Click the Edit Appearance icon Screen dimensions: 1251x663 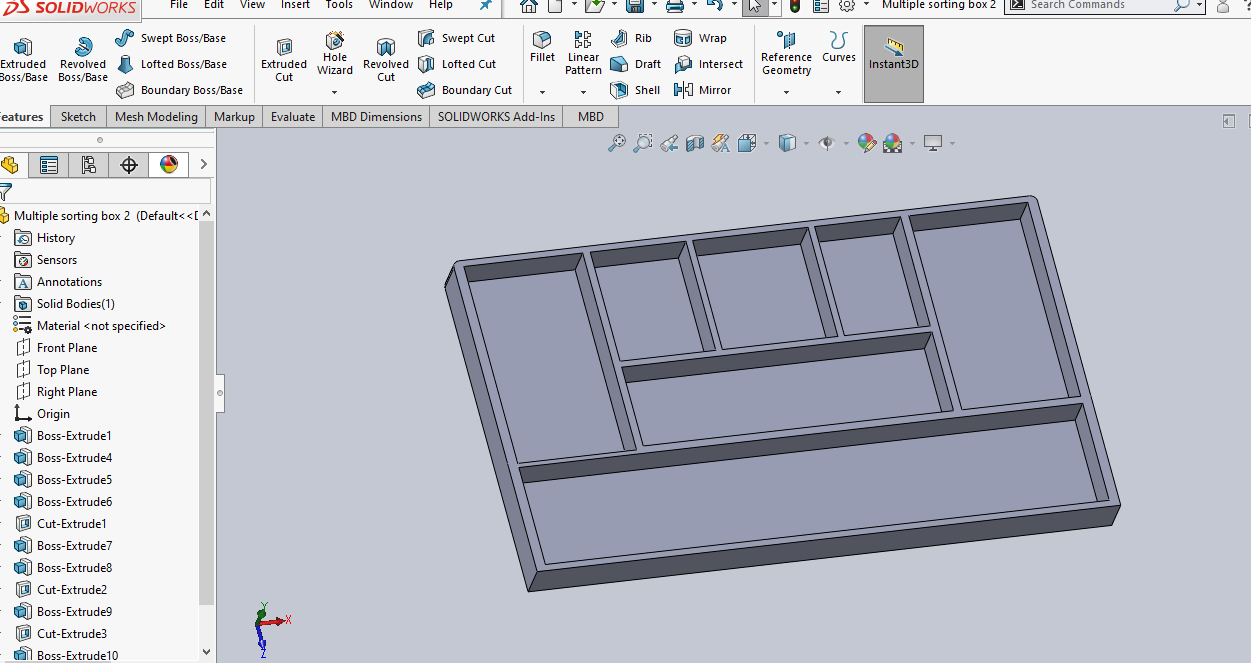coord(867,143)
